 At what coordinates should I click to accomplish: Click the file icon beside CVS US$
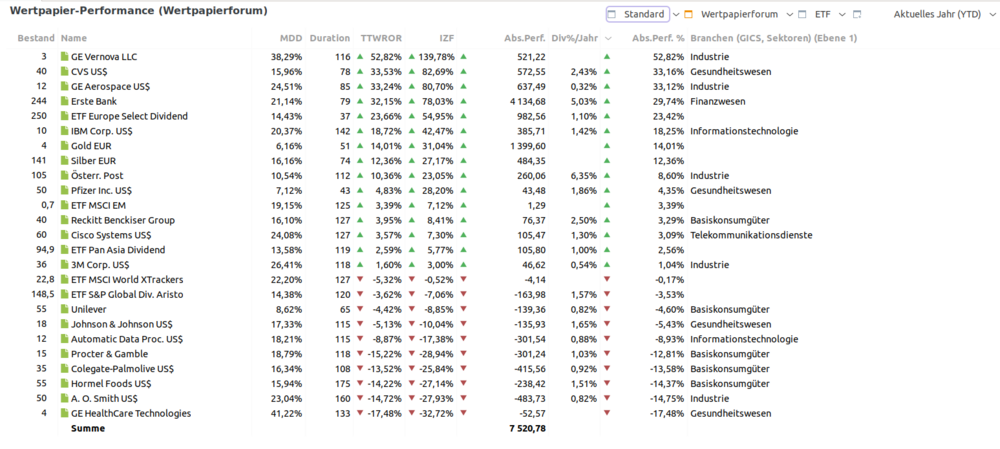pos(64,71)
